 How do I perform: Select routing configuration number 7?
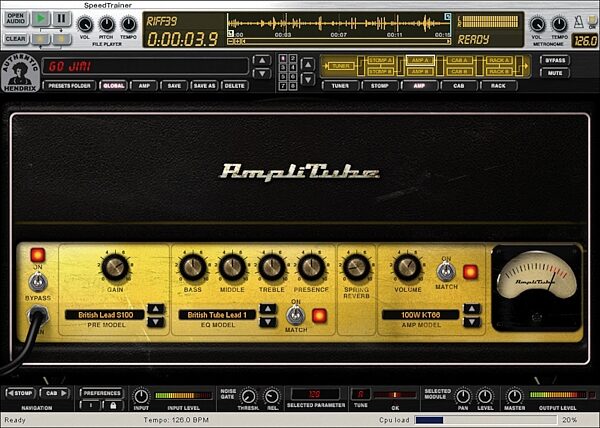[283, 86]
